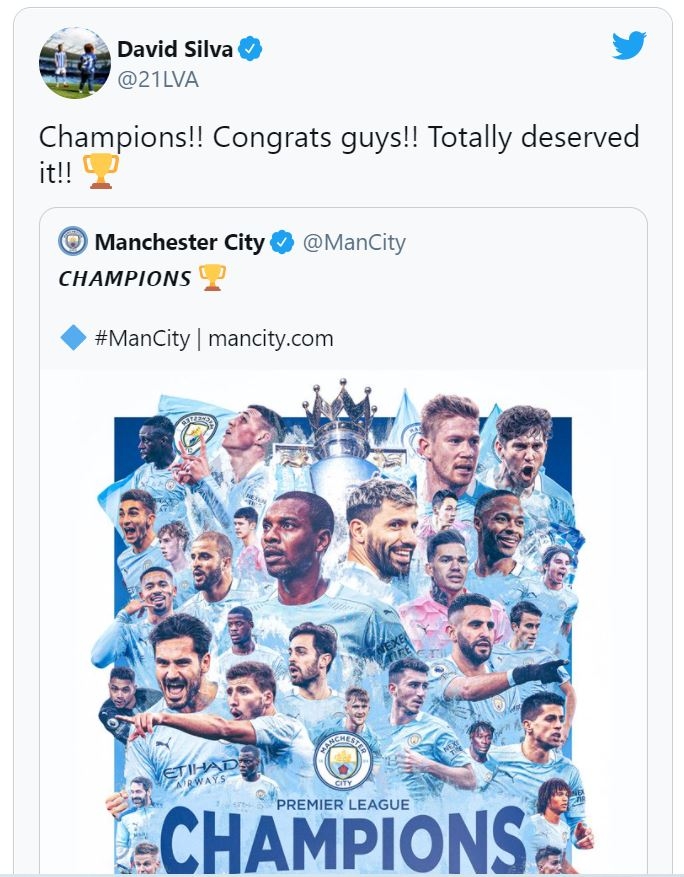Click the trophy emoji after 'it!!'
This screenshot has height=877, width=684.
100,171
